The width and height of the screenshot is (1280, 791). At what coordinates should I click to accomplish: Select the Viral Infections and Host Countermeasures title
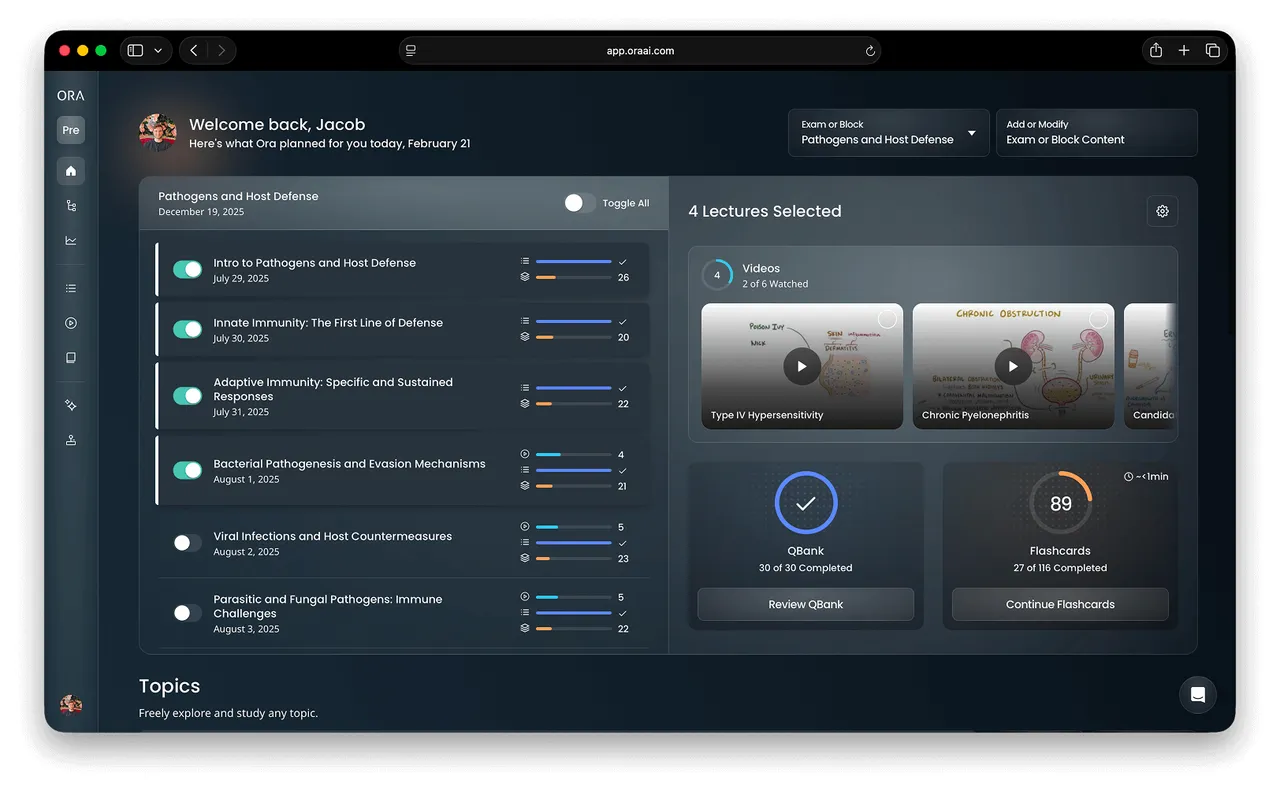(333, 536)
